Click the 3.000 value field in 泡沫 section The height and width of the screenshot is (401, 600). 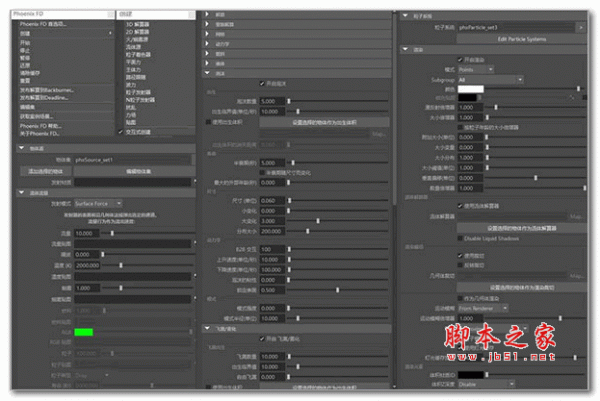[x=272, y=221]
